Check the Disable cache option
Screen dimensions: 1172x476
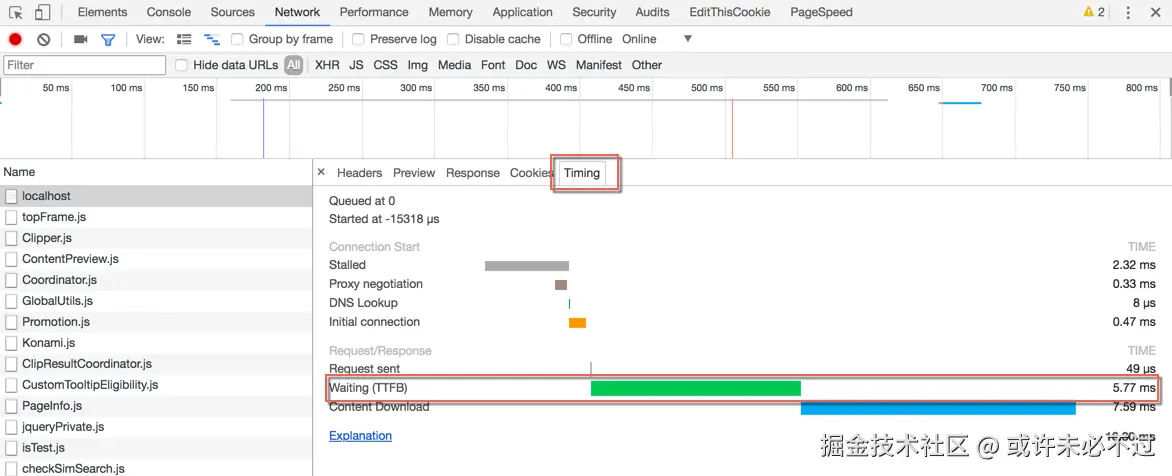pos(453,39)
